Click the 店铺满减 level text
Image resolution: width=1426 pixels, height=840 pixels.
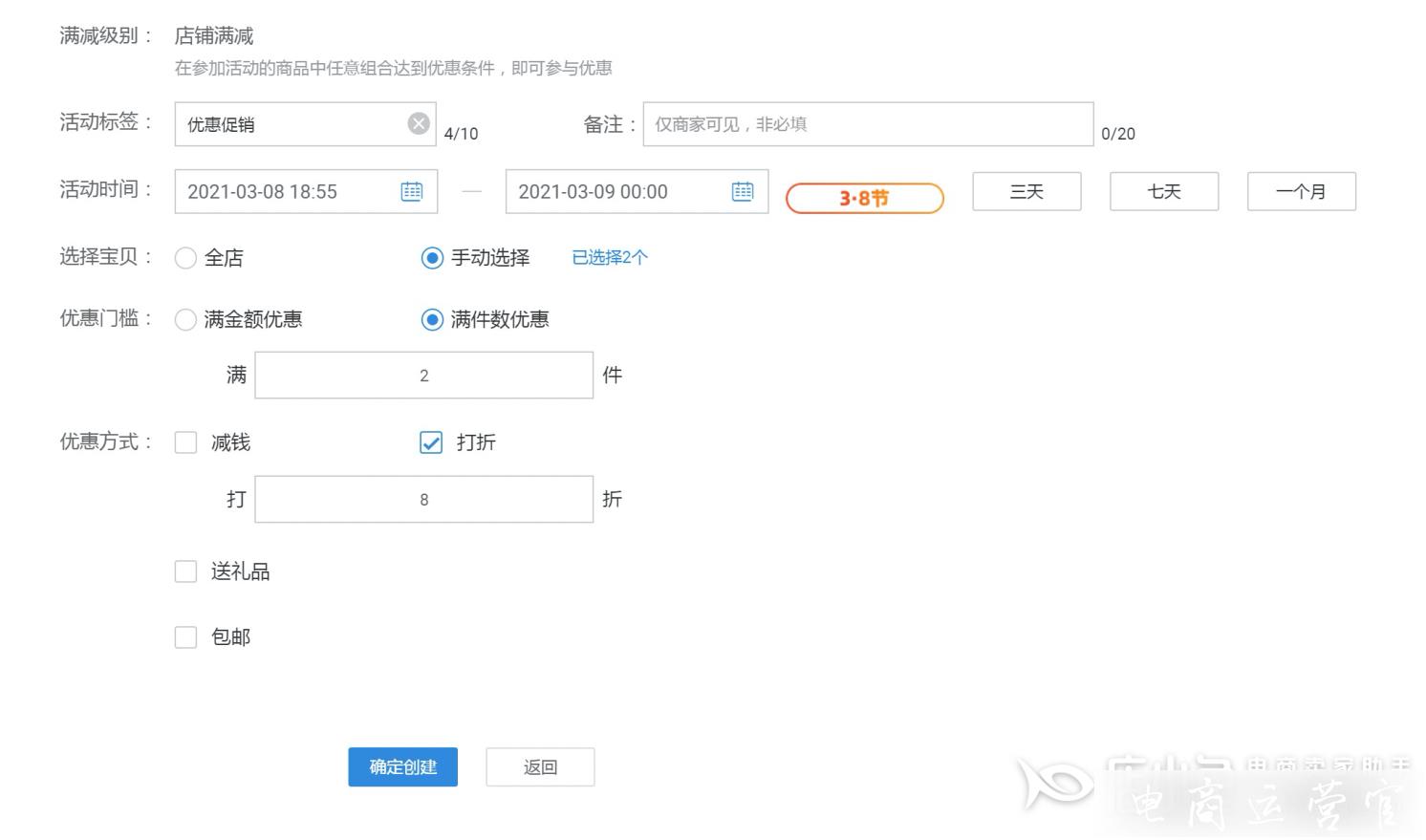pos(214,36)
